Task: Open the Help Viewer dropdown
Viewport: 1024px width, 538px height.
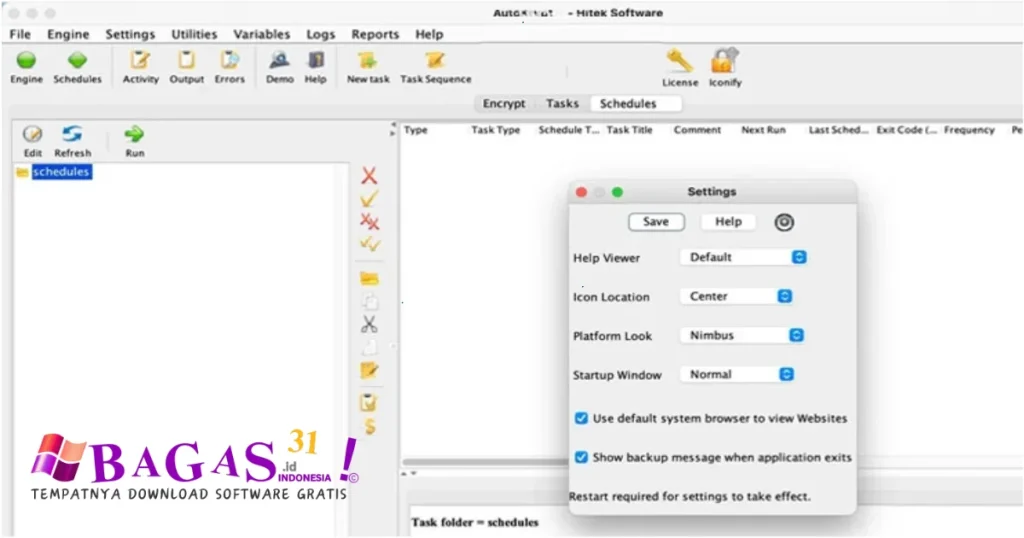Action: pyautogui.click(x=743, y=257)
